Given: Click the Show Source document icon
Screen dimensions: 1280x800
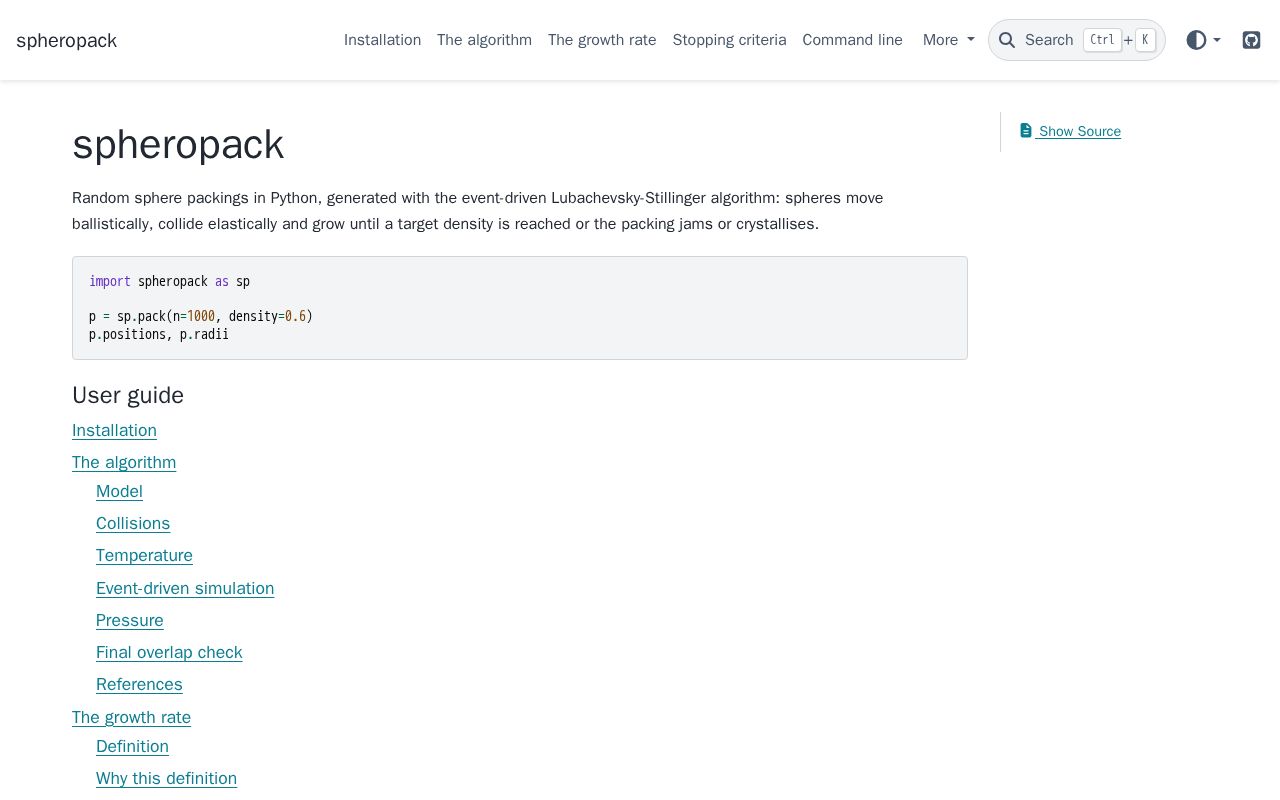Looking at the screenshot, I should [x=1026, y=131].
